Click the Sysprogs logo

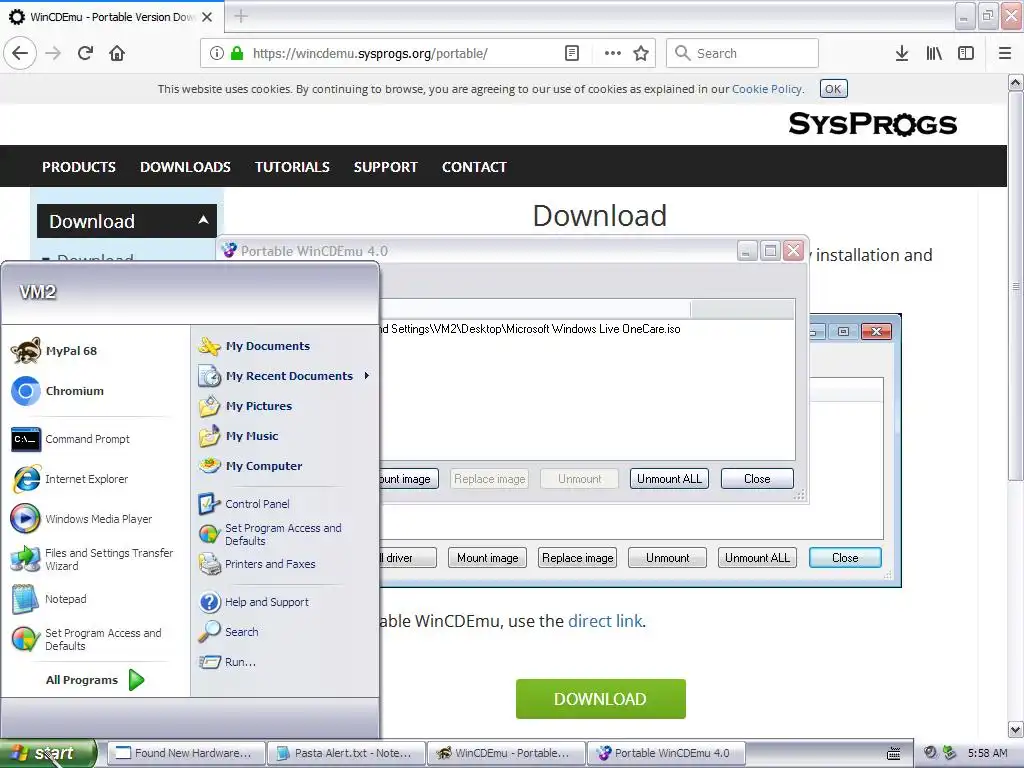tap(872, 124)
